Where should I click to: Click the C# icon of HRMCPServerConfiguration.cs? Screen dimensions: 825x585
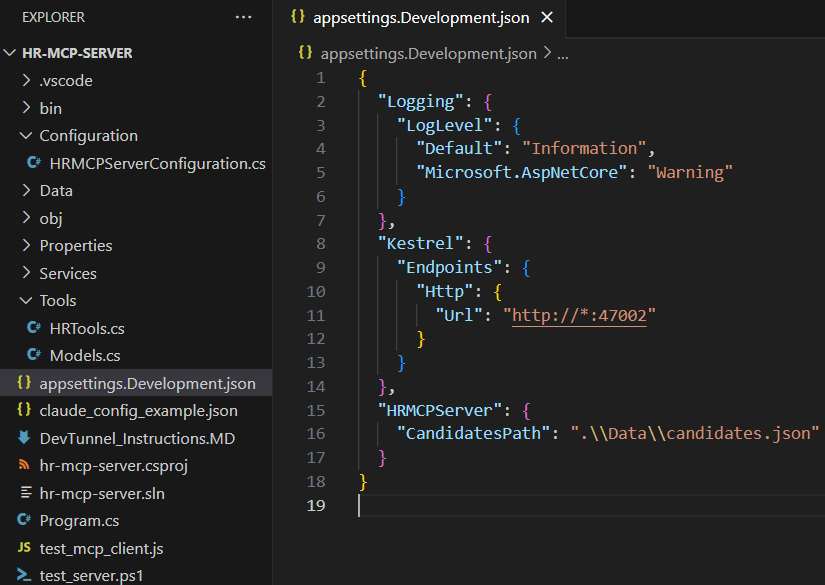coord(32,163)
